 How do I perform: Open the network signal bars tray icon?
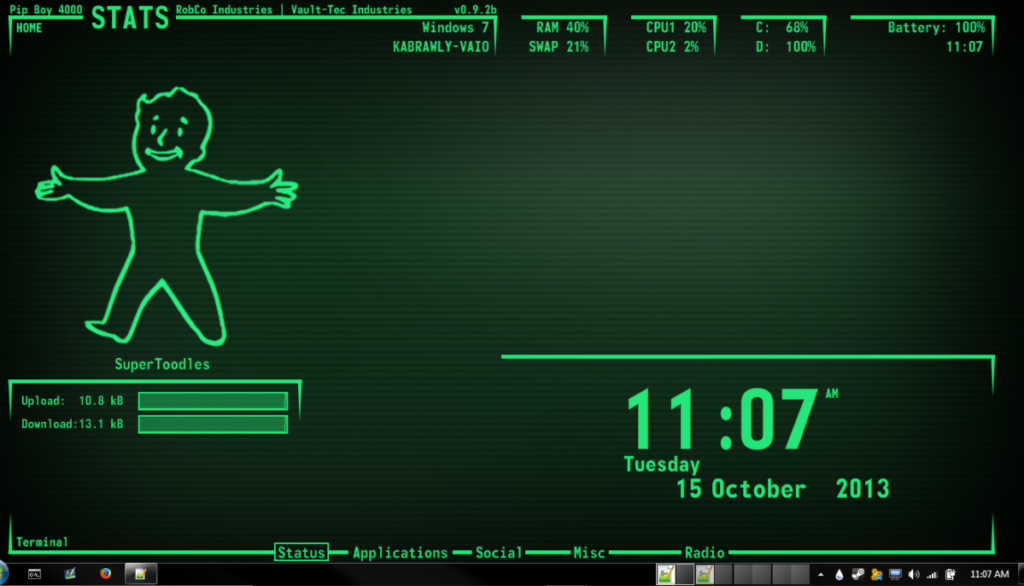tap(932, 574)
